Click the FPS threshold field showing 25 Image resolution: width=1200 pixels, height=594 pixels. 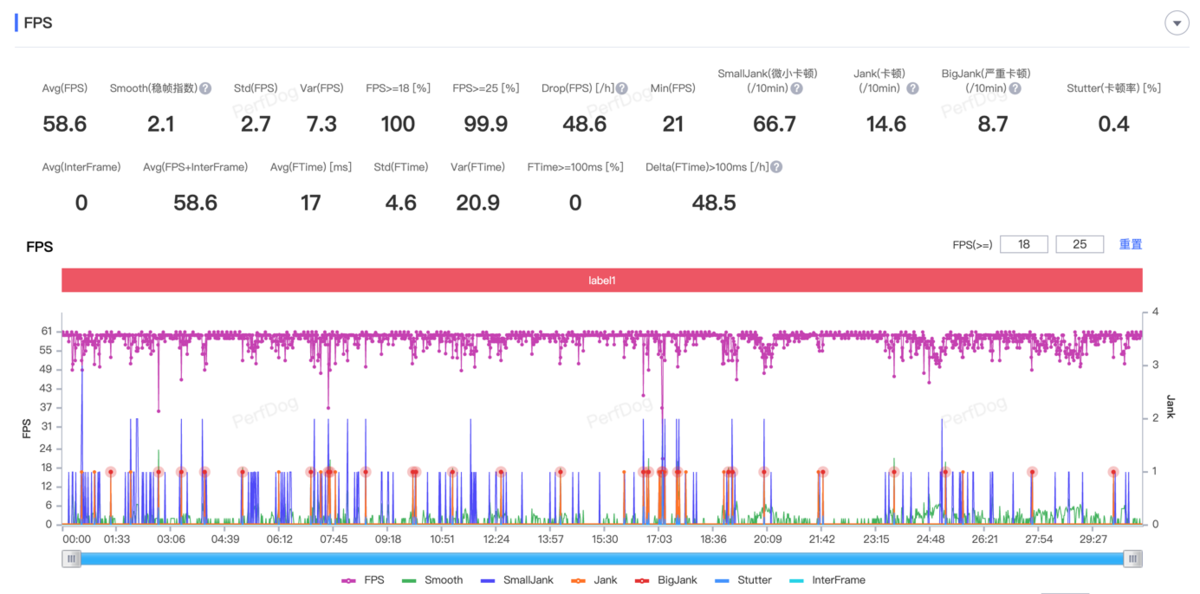(1080, 244)
